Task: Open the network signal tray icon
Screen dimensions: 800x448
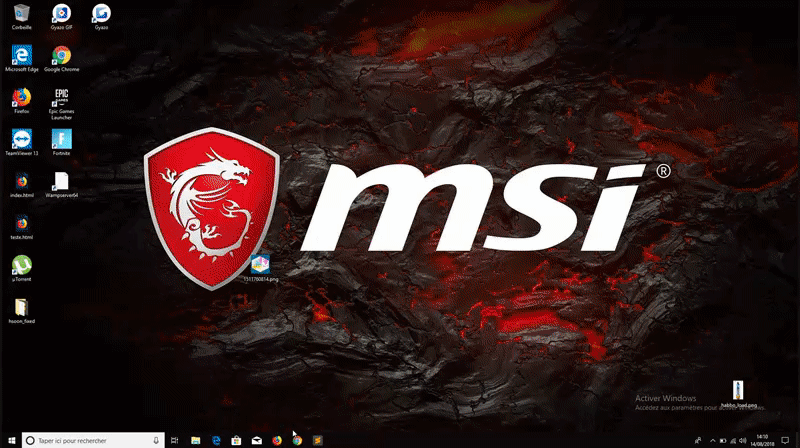Action: pyautogui.click(x=733, y=441)
